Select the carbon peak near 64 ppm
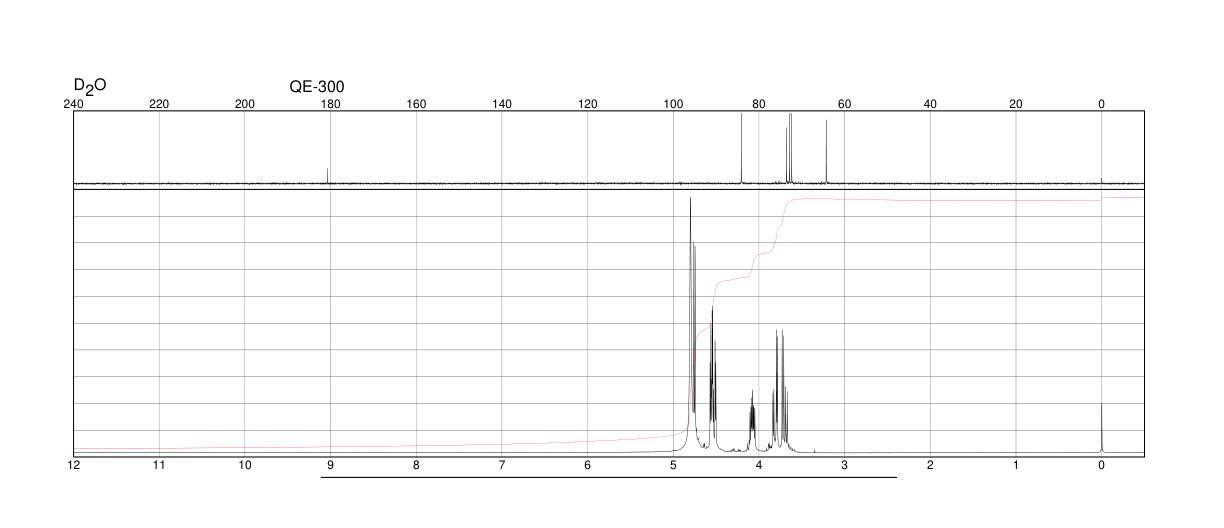Screen dimensions: 1224x528 tap(827, 152)
